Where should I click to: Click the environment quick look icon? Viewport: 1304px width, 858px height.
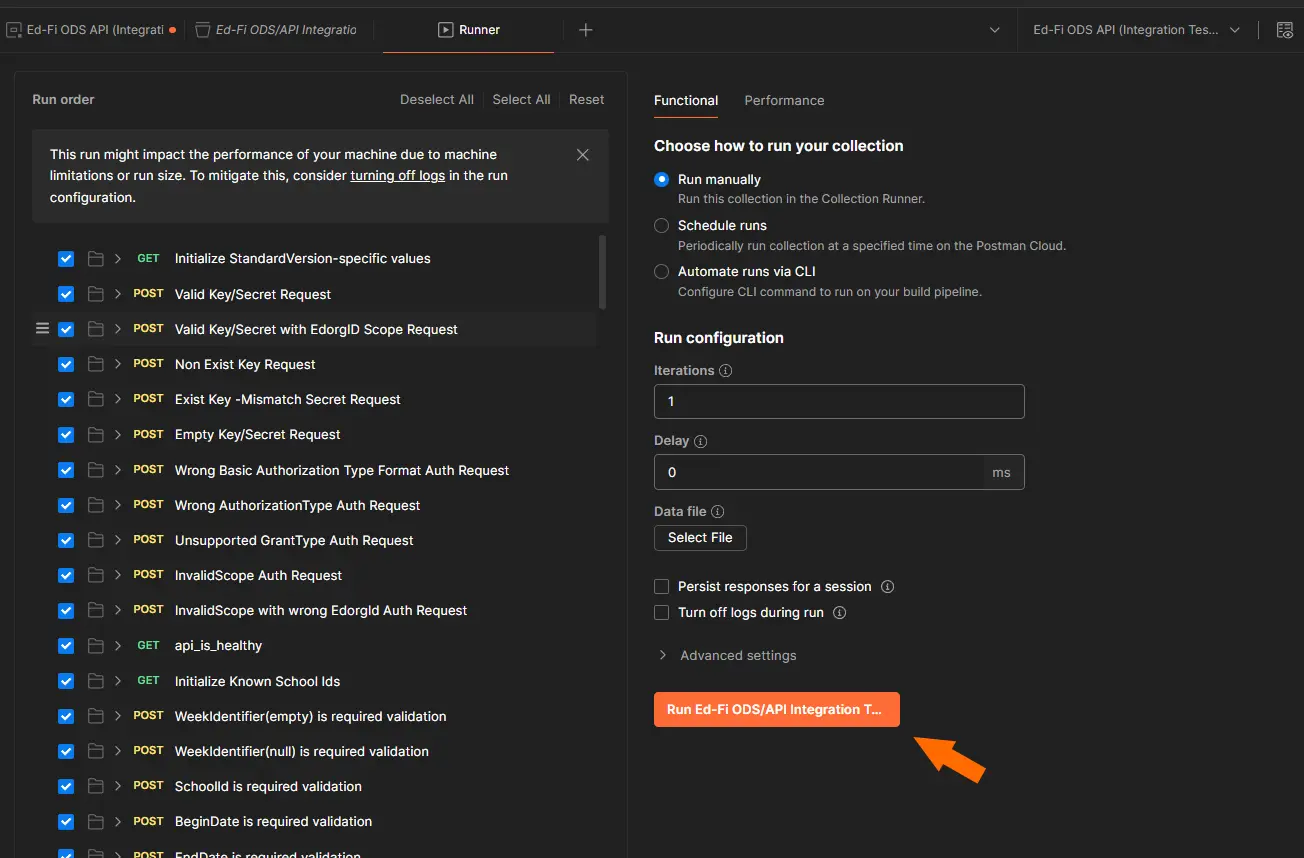click(1285, 30)
